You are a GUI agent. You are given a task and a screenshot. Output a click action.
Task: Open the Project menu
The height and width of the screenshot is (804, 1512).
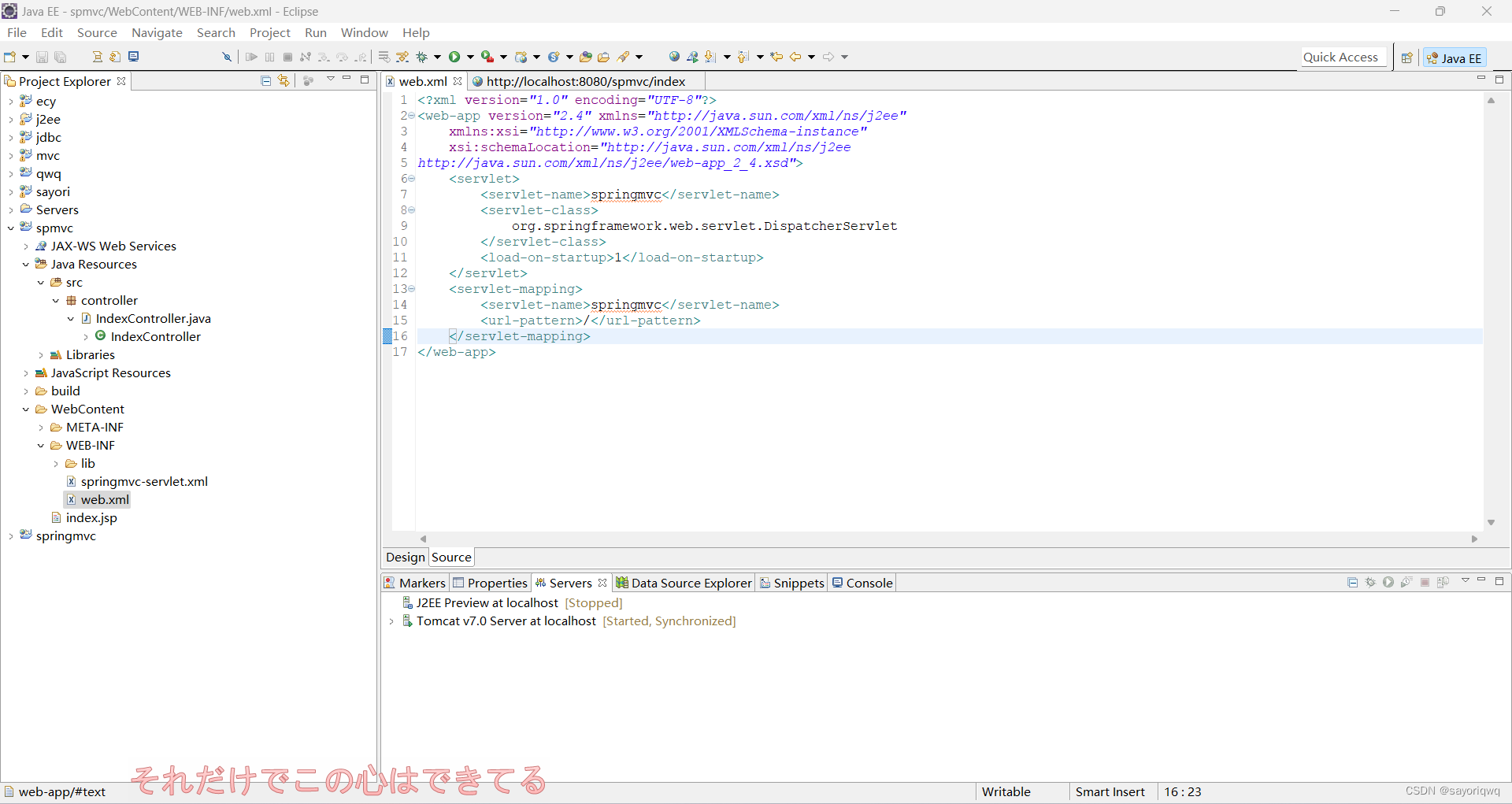coord(269,32)
